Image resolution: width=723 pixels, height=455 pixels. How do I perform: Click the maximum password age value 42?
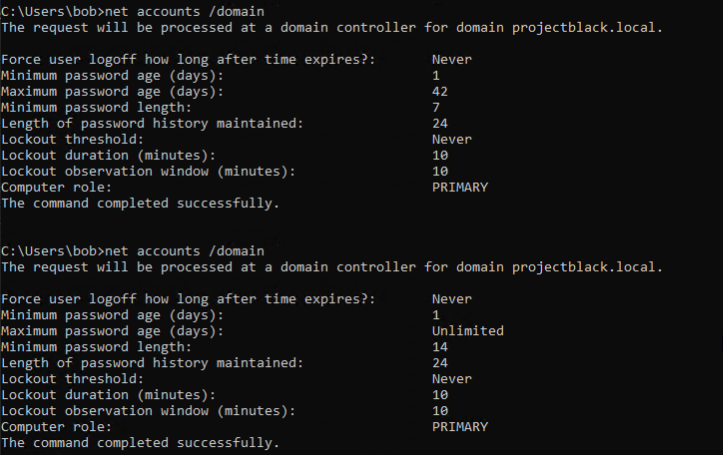tap(440, 91)
